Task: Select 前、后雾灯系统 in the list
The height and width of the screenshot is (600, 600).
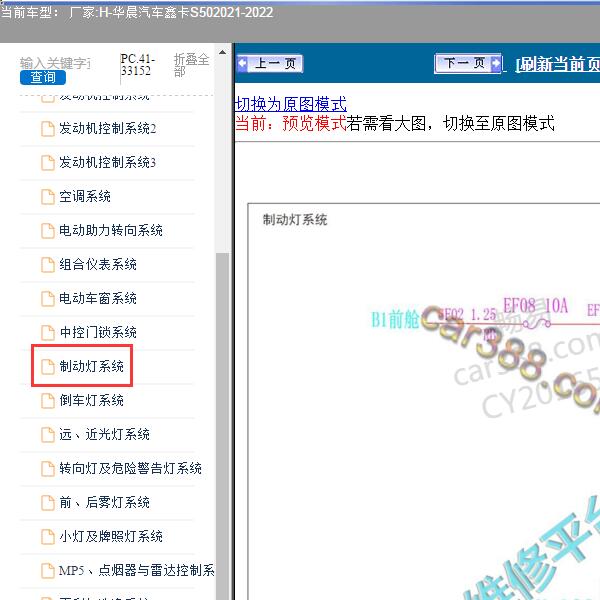Action: [x=104, y=502]
